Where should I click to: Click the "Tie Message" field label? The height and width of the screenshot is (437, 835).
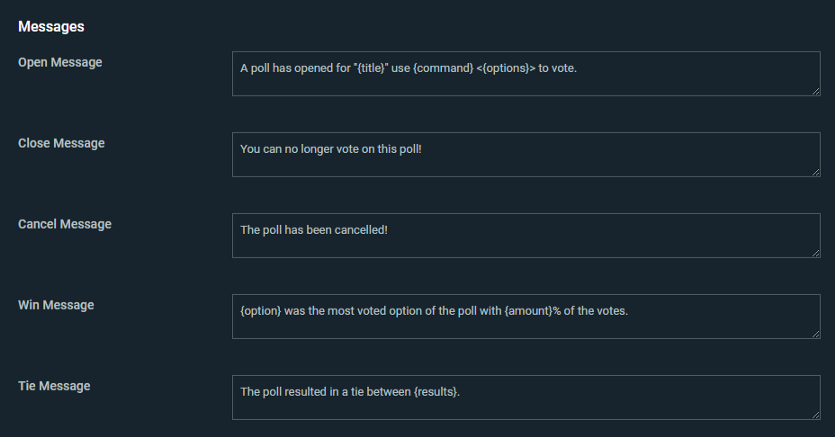(x=54, y=385)
